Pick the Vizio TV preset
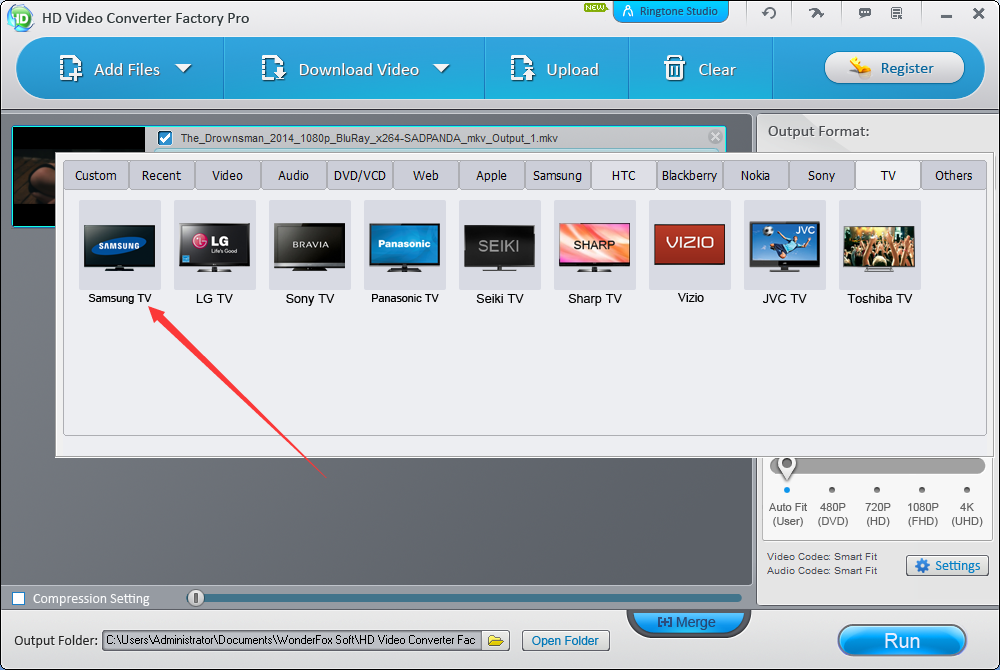 tap(689, 246)
